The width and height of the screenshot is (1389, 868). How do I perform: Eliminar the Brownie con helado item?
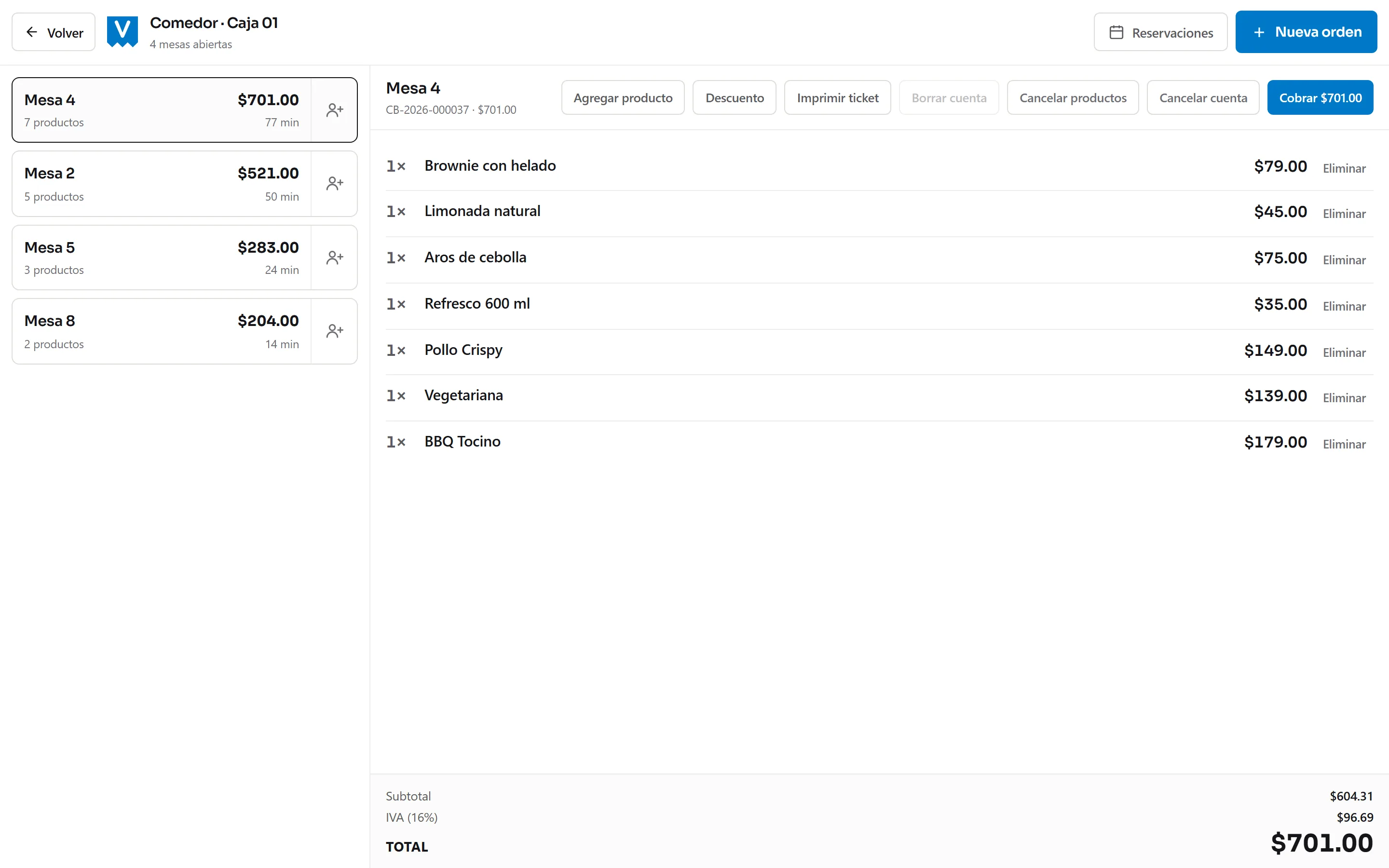(1344, 168)
